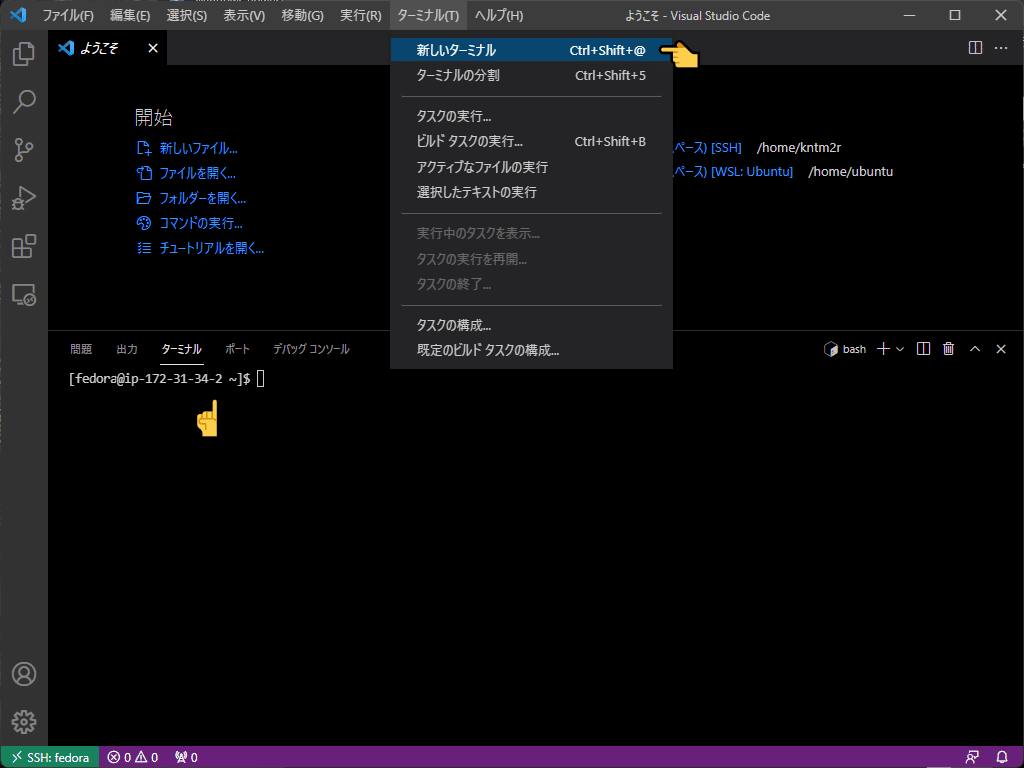
Task: Choose ビルド タスクの実行... menu entry
Action: pyautogui.click(x=532, y=141)
